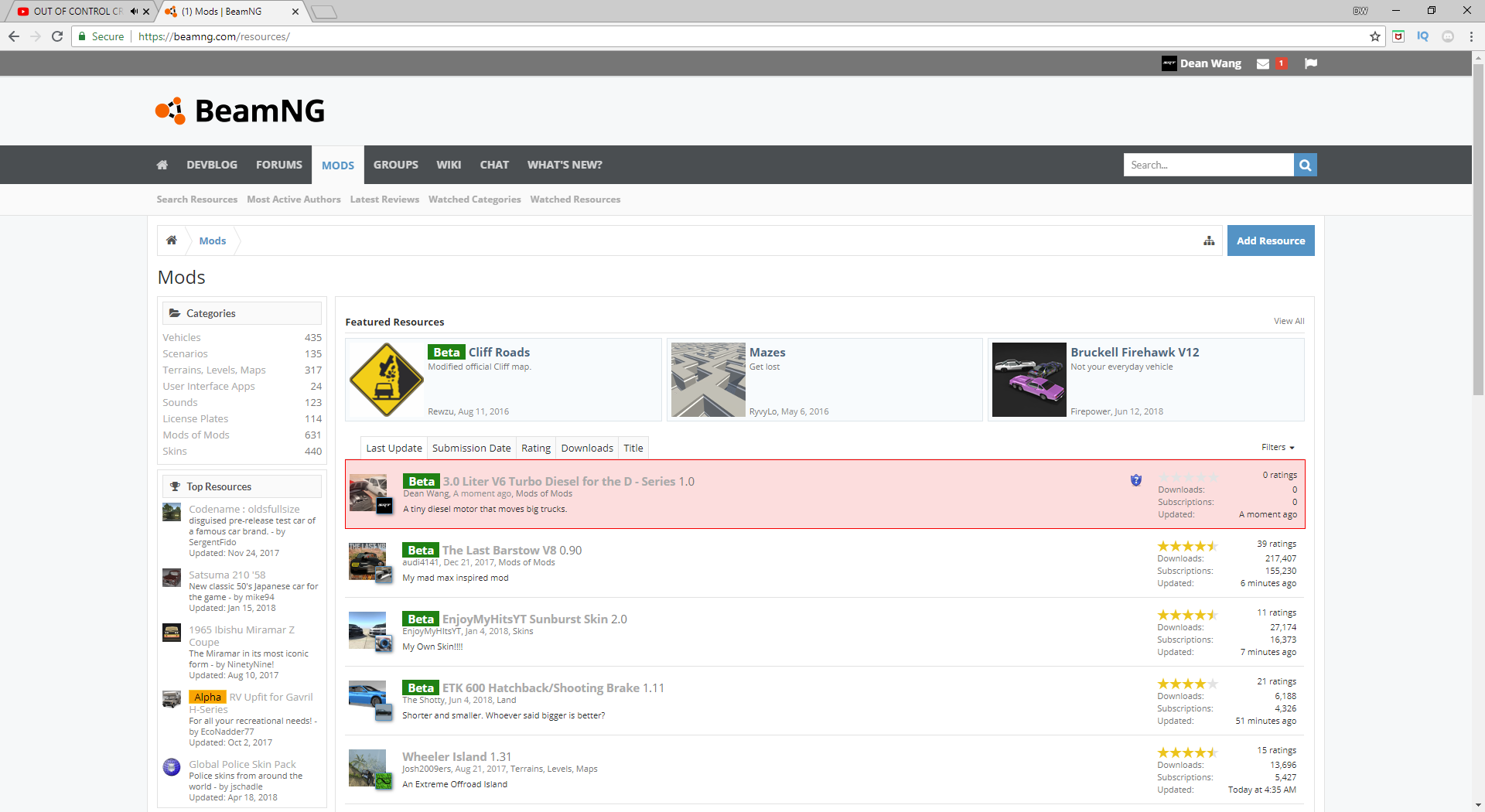
Task: Open ETK 600 Hatchback thumbnail
Action: coord(367,699)
